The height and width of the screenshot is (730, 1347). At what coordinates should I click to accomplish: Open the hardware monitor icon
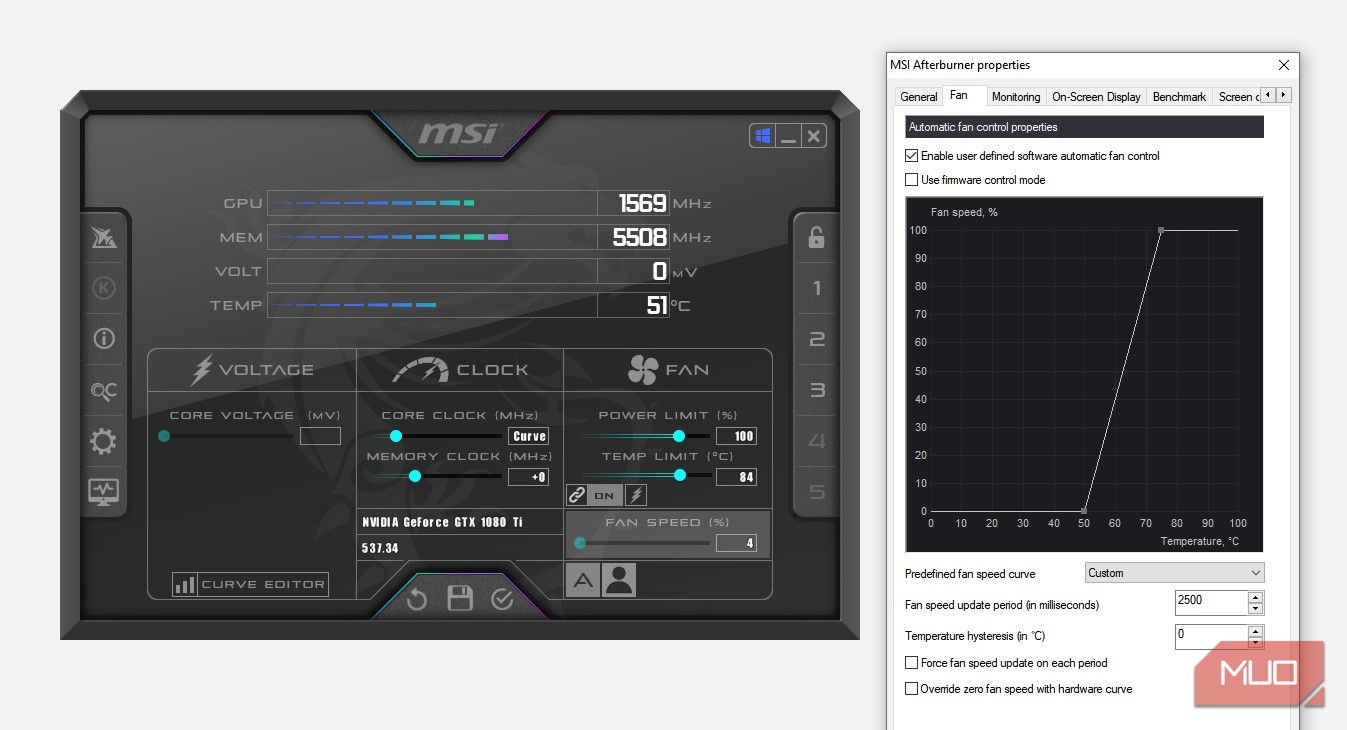104,491
